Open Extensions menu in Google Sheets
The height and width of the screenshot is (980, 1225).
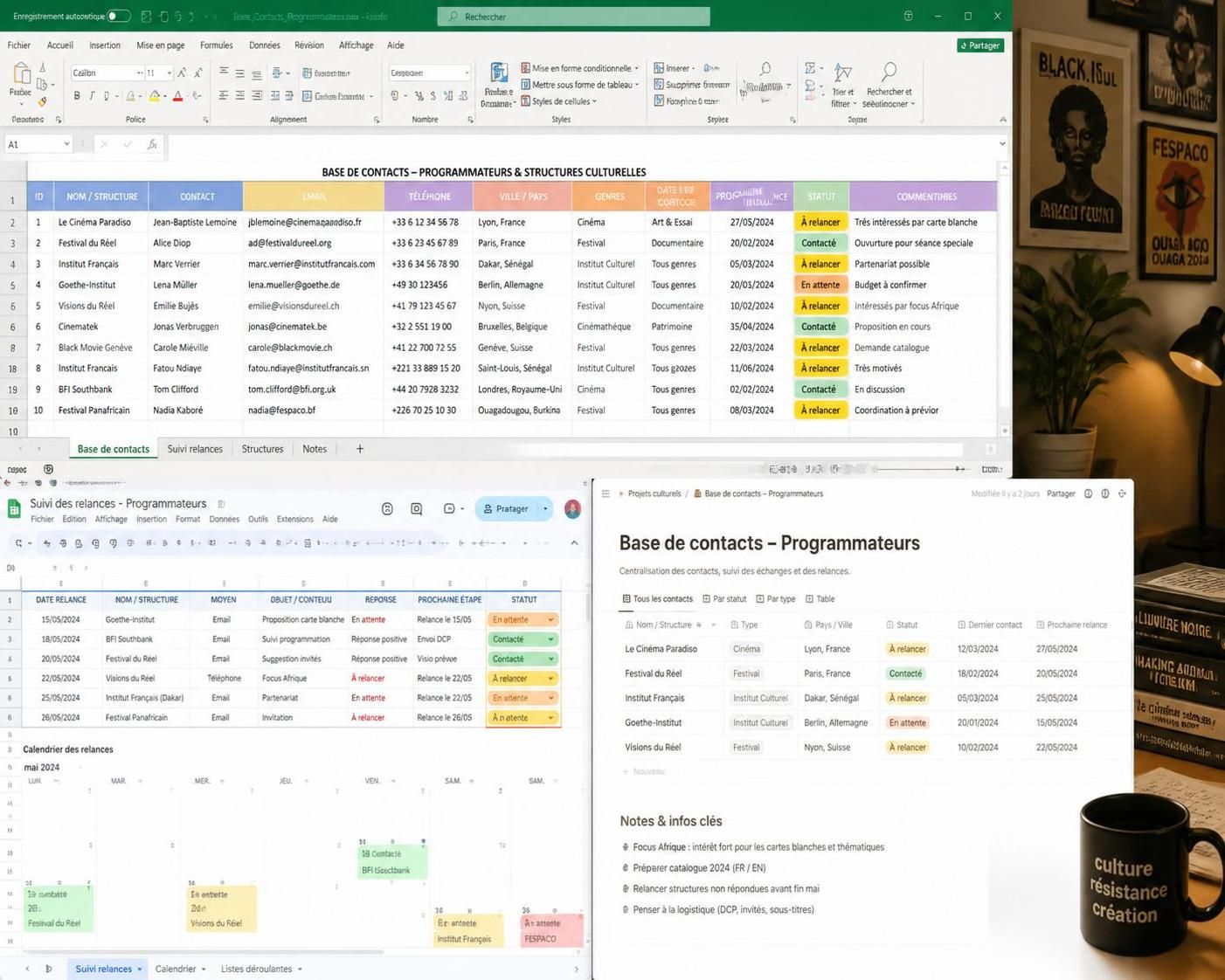295,519
